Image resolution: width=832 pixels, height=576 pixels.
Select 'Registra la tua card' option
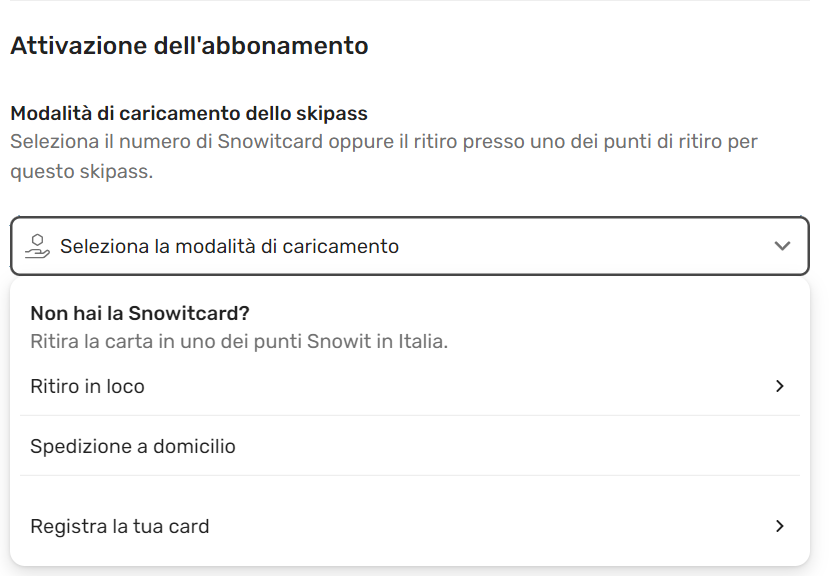pyautogui.click(x=120, y=526)
